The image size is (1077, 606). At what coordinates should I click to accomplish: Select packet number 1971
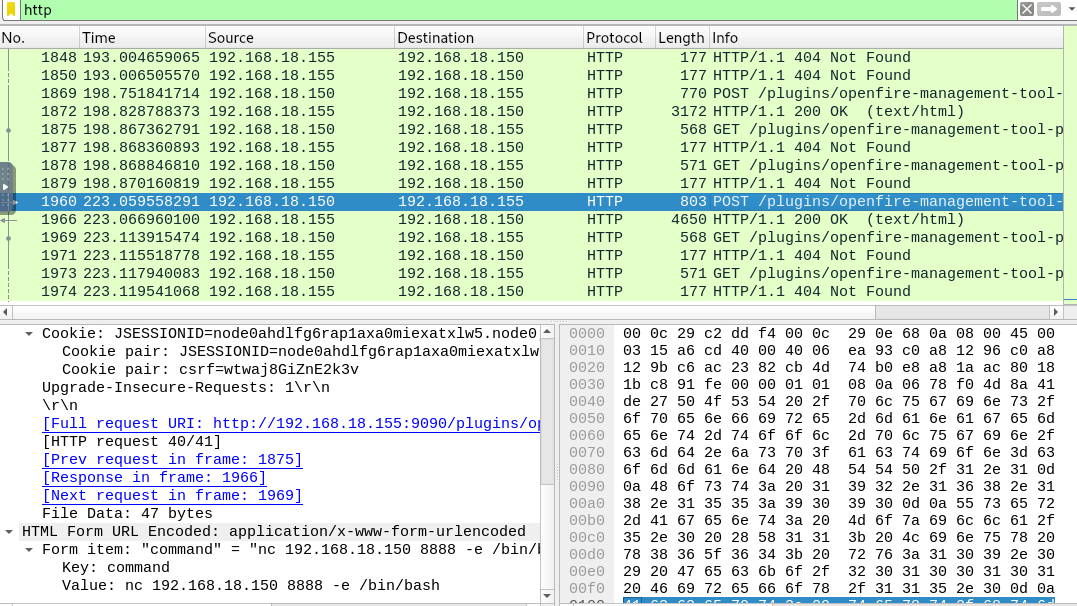click(532, 256)
